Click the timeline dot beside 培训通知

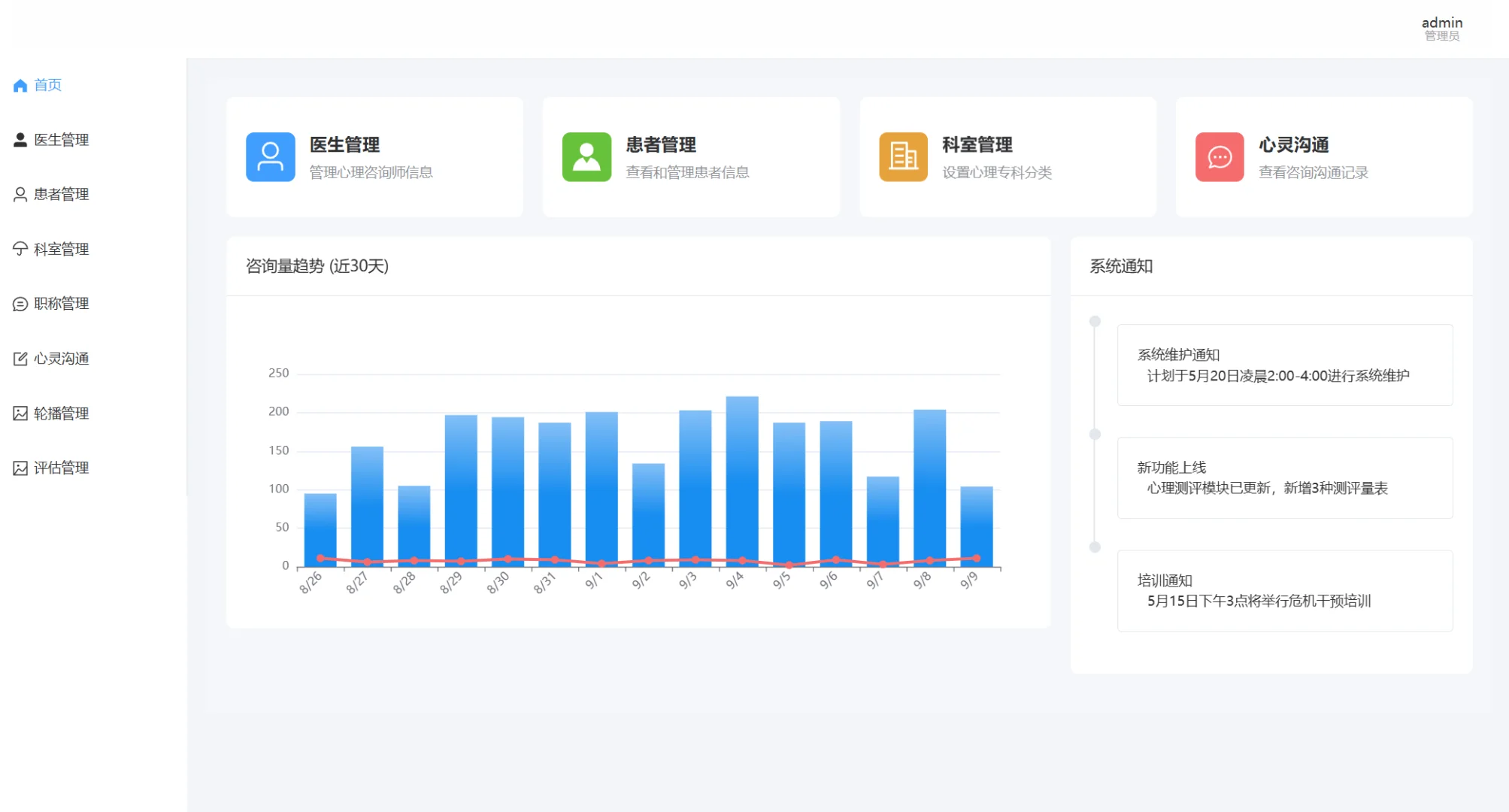pyautogui.click(x=1094, y=547)
